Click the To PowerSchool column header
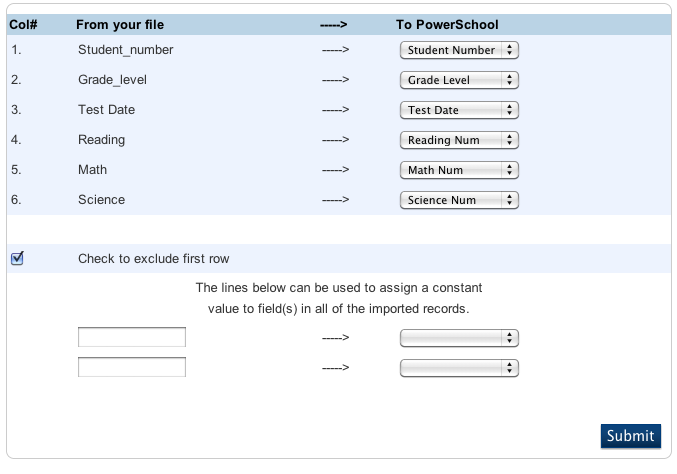Screen dimensions: 677x474 (x=447, y=24)
